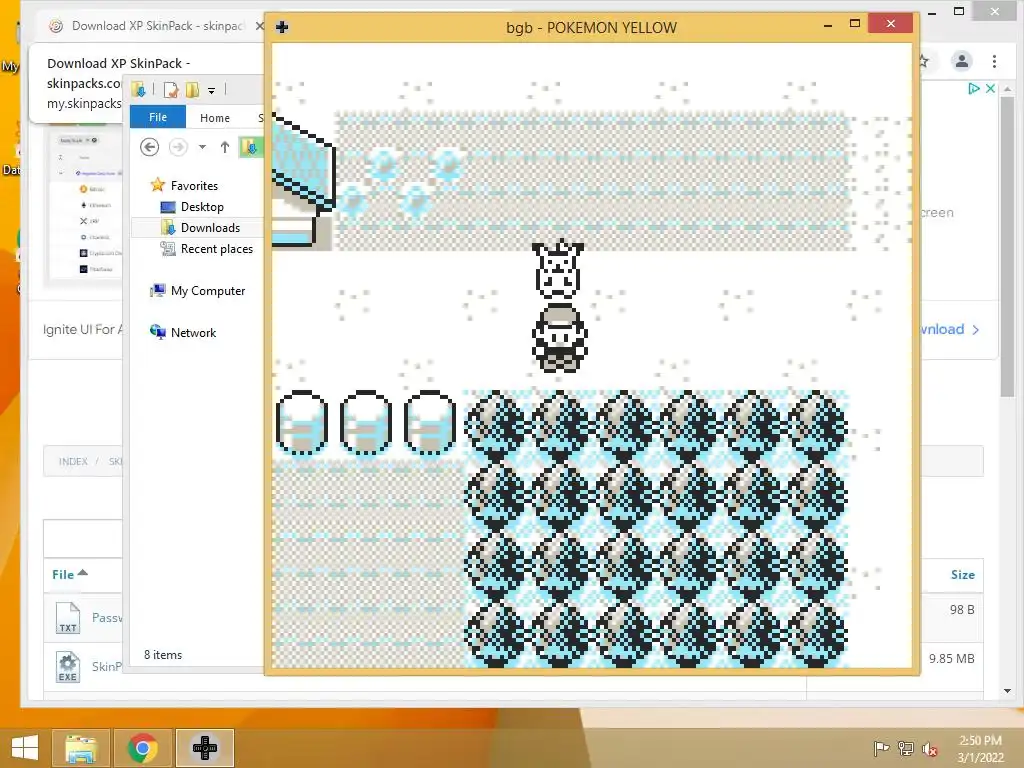The width and height of the screenshot is (1024, 768).
Task: Open Customize Quick Access Toolbar dropdown
Action: coord(212,90)
